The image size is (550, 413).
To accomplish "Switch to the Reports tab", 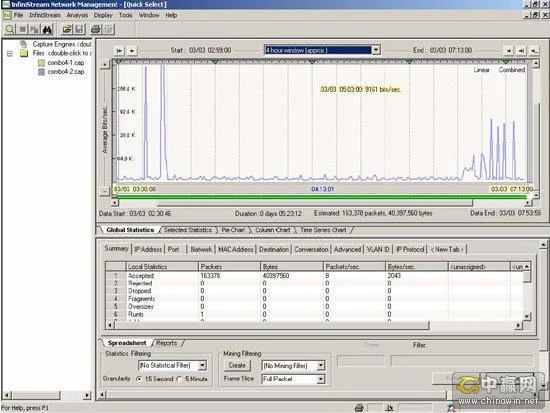I will (166, 343).
